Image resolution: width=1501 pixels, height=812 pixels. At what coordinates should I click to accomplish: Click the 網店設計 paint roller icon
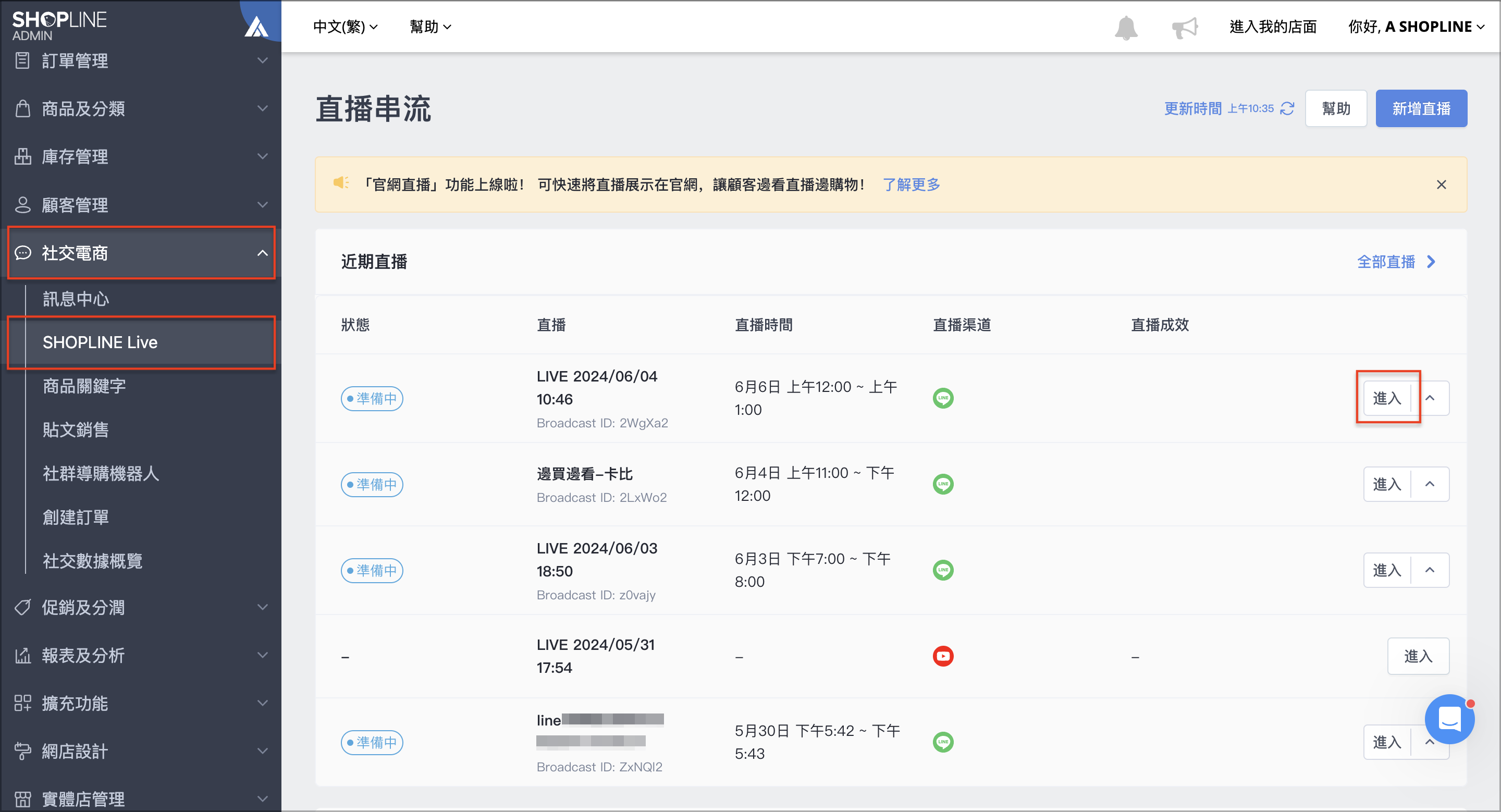(x=22, y=751)
